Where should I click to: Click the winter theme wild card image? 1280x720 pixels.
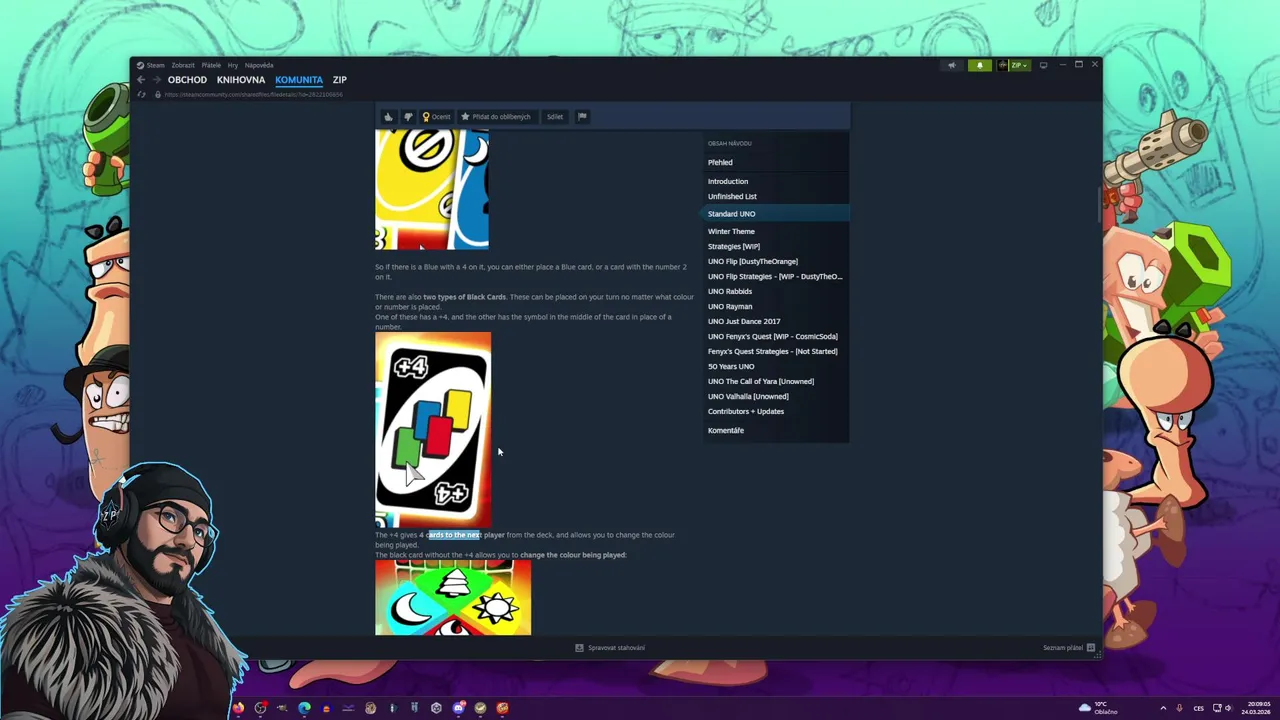click(453, 598)
